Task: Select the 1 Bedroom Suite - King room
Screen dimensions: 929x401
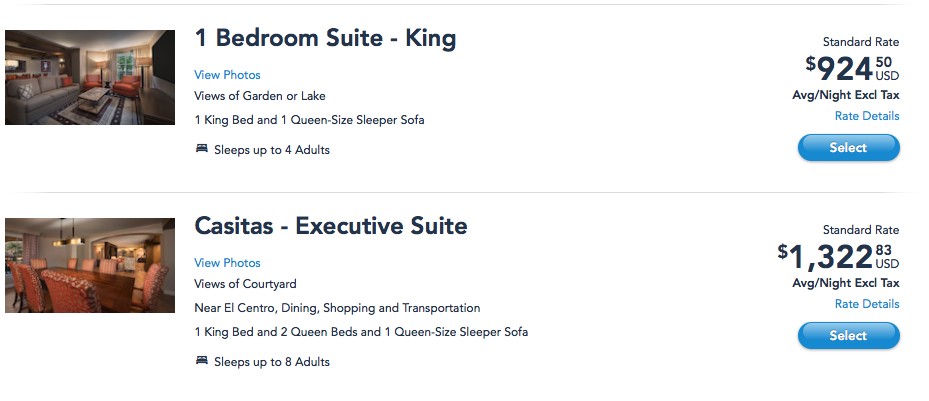Action: [x=848, y=148]
